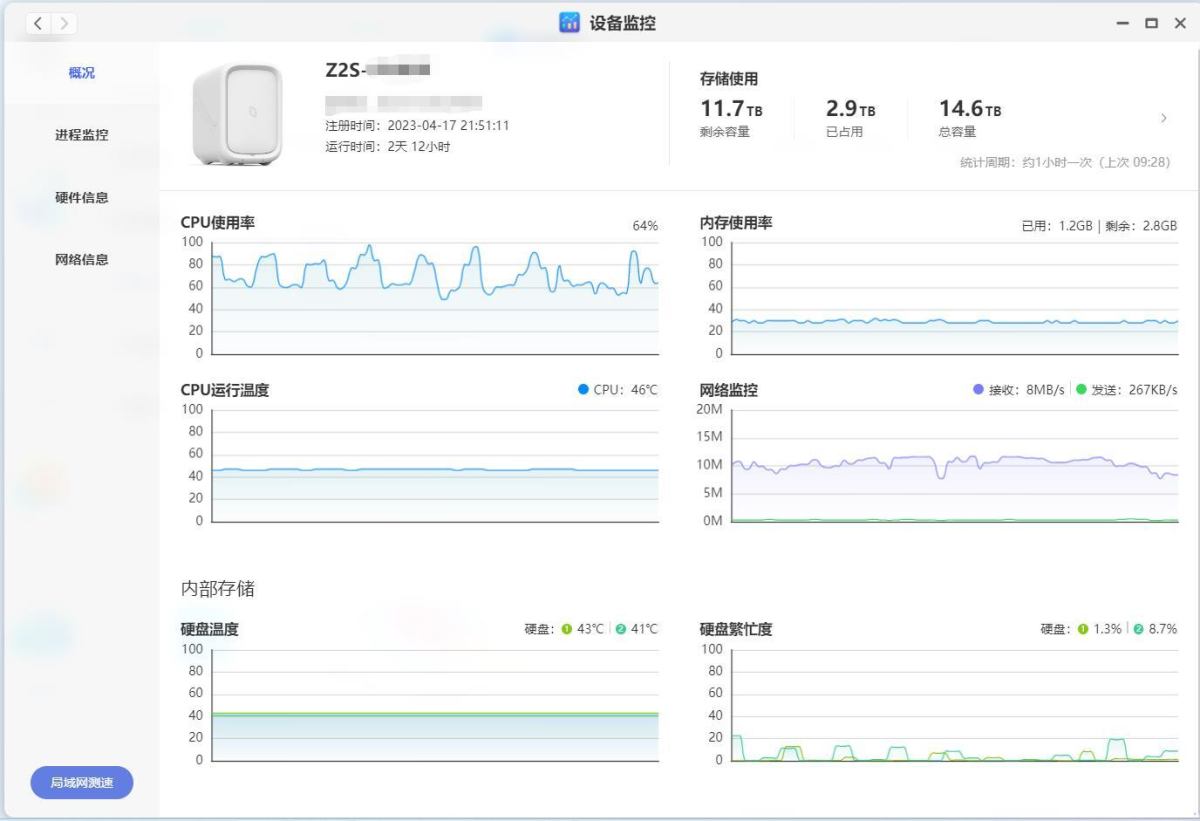Toggle the blue CPU temperature legend dot

click(583, 390)
